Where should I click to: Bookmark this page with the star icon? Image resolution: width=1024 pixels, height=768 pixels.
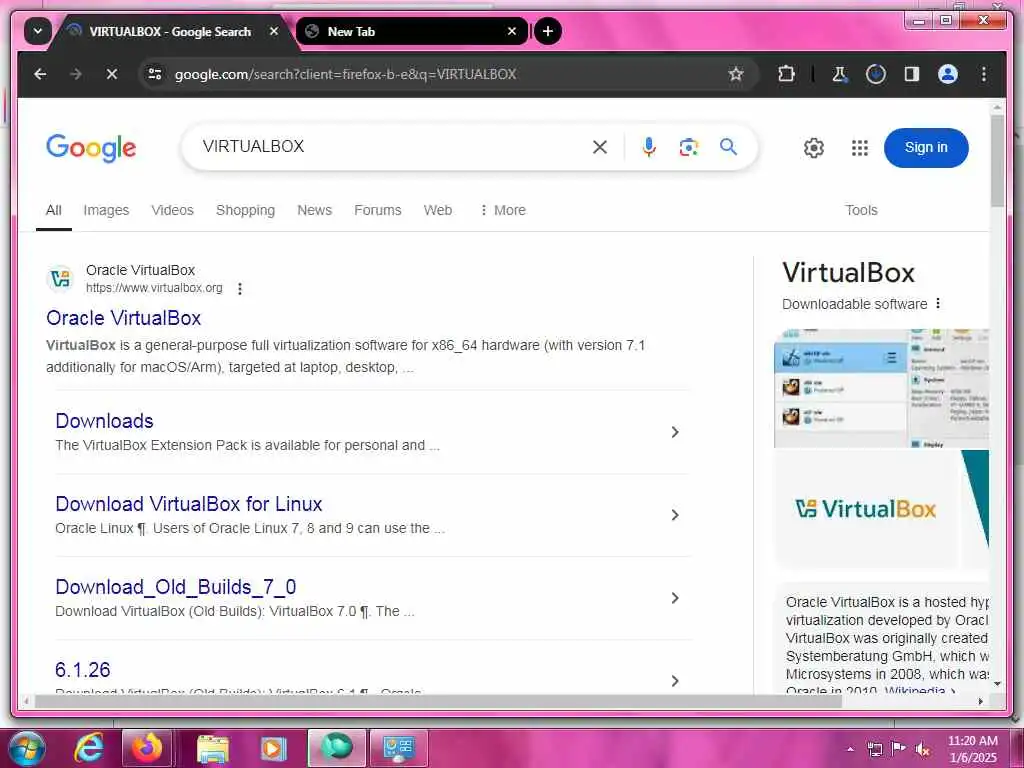tap(736, 74)
